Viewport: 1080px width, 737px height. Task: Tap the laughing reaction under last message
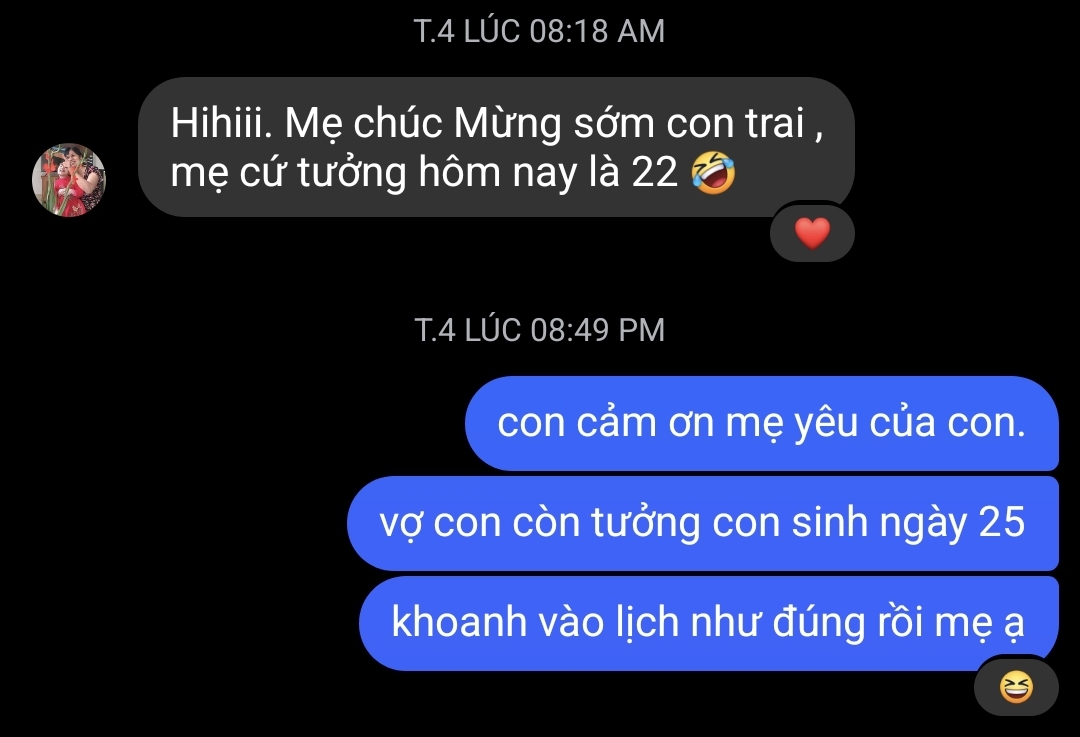click(1016, 687)
